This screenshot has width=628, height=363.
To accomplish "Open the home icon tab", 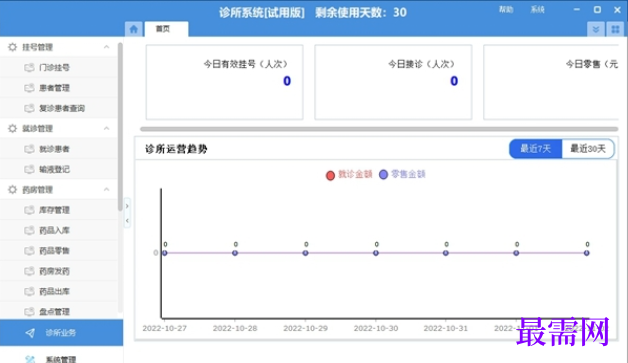I will click(134, 29).
